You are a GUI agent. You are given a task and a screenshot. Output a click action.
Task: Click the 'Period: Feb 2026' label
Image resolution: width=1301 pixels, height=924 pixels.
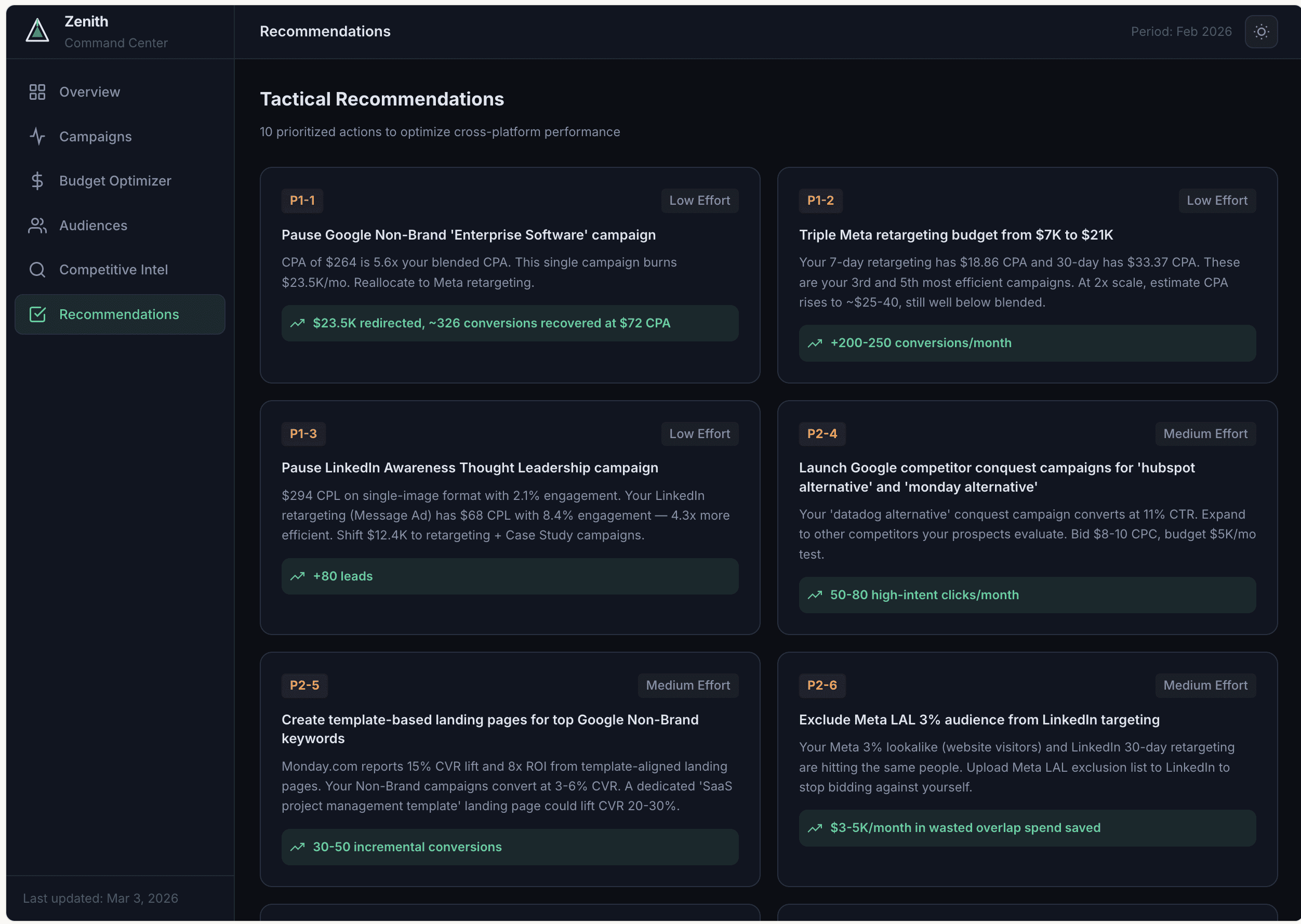[x=1181, y=32]
